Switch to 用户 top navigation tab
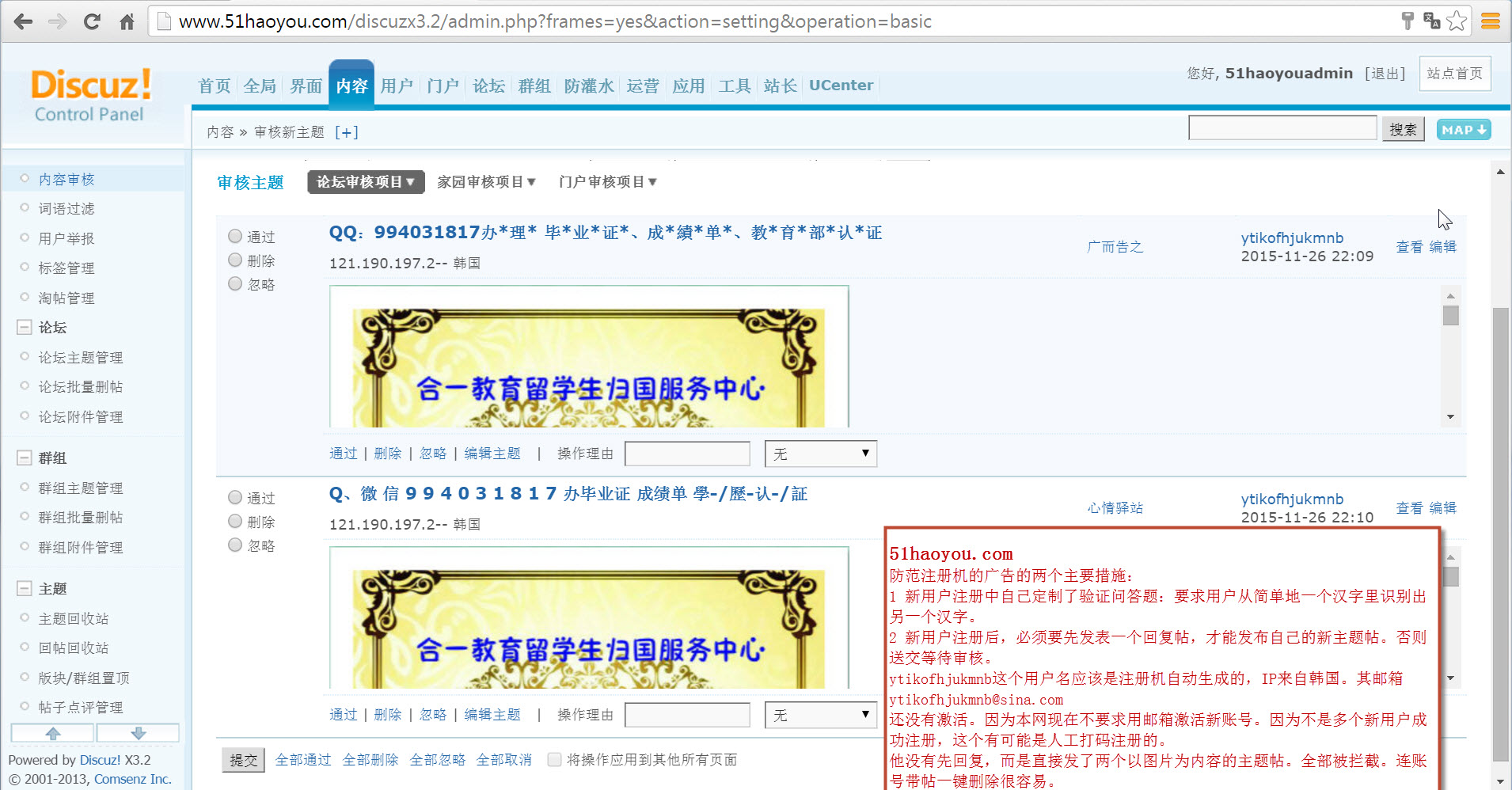The width and height of the screenshot is (1512, 790). coord(397,85)
